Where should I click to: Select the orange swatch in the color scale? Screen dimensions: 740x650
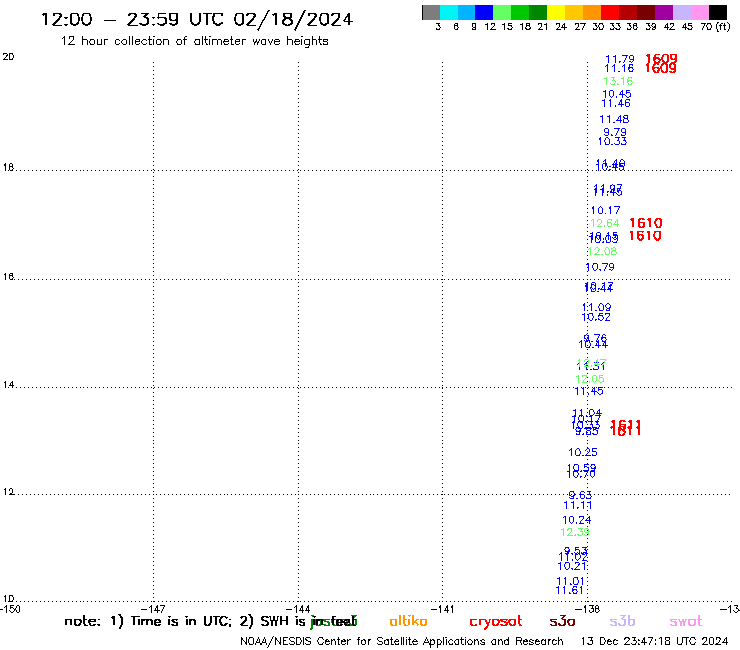pos(592,12)
